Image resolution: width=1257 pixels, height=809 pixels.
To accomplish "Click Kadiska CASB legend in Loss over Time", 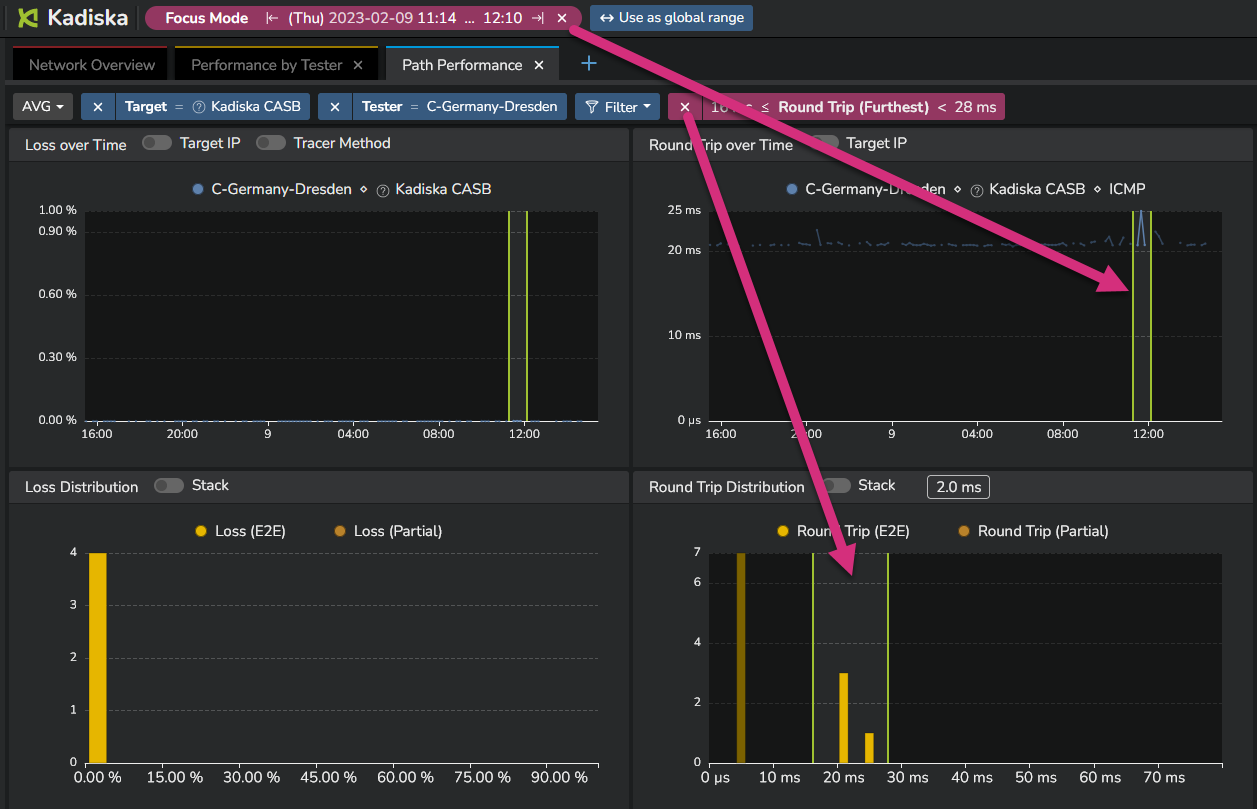I will (x=434, y=189).
